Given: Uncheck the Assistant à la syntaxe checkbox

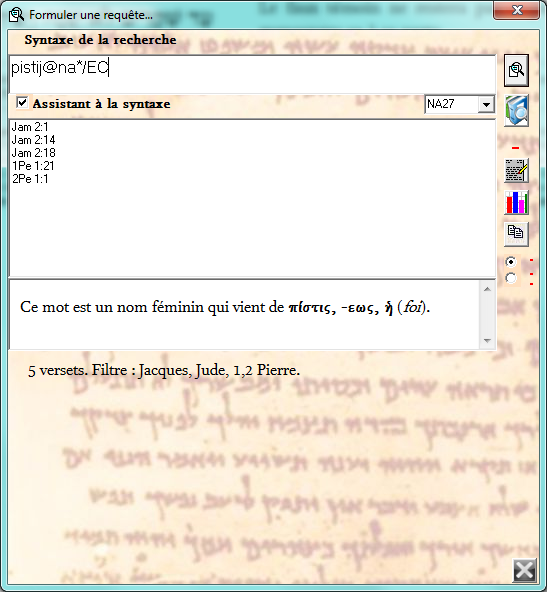Looking at the screenshot, I should [x=22, y=102].
